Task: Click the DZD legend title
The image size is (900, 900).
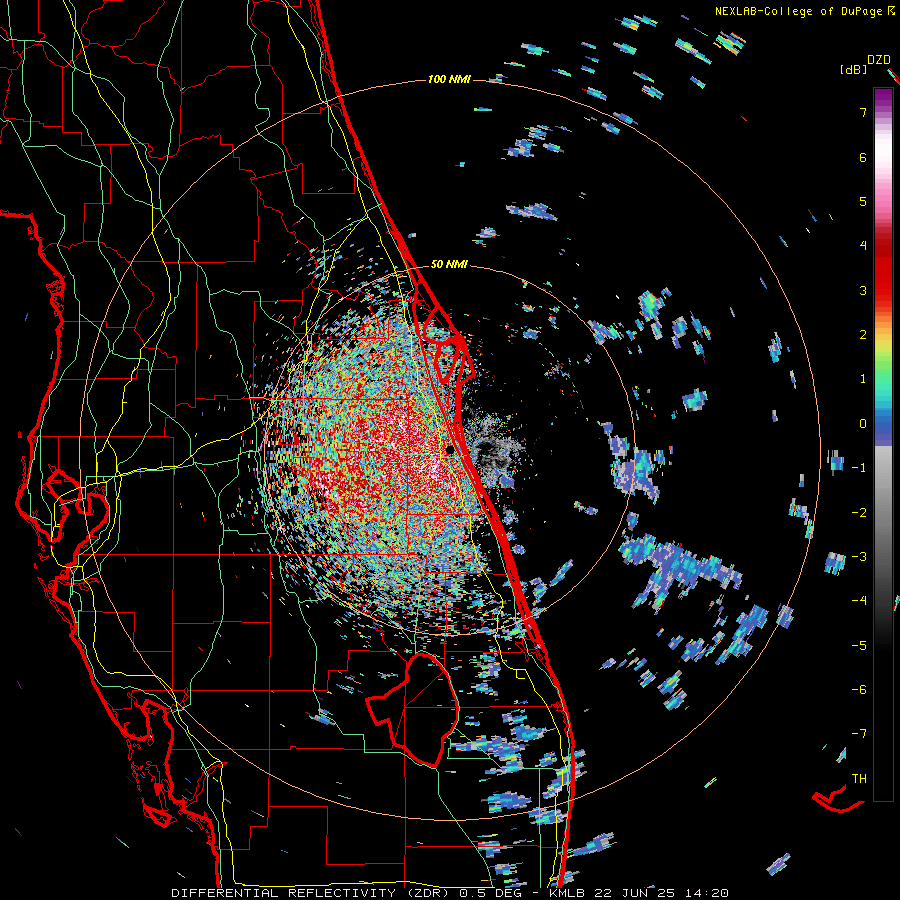Action: [x=879, y=60]
